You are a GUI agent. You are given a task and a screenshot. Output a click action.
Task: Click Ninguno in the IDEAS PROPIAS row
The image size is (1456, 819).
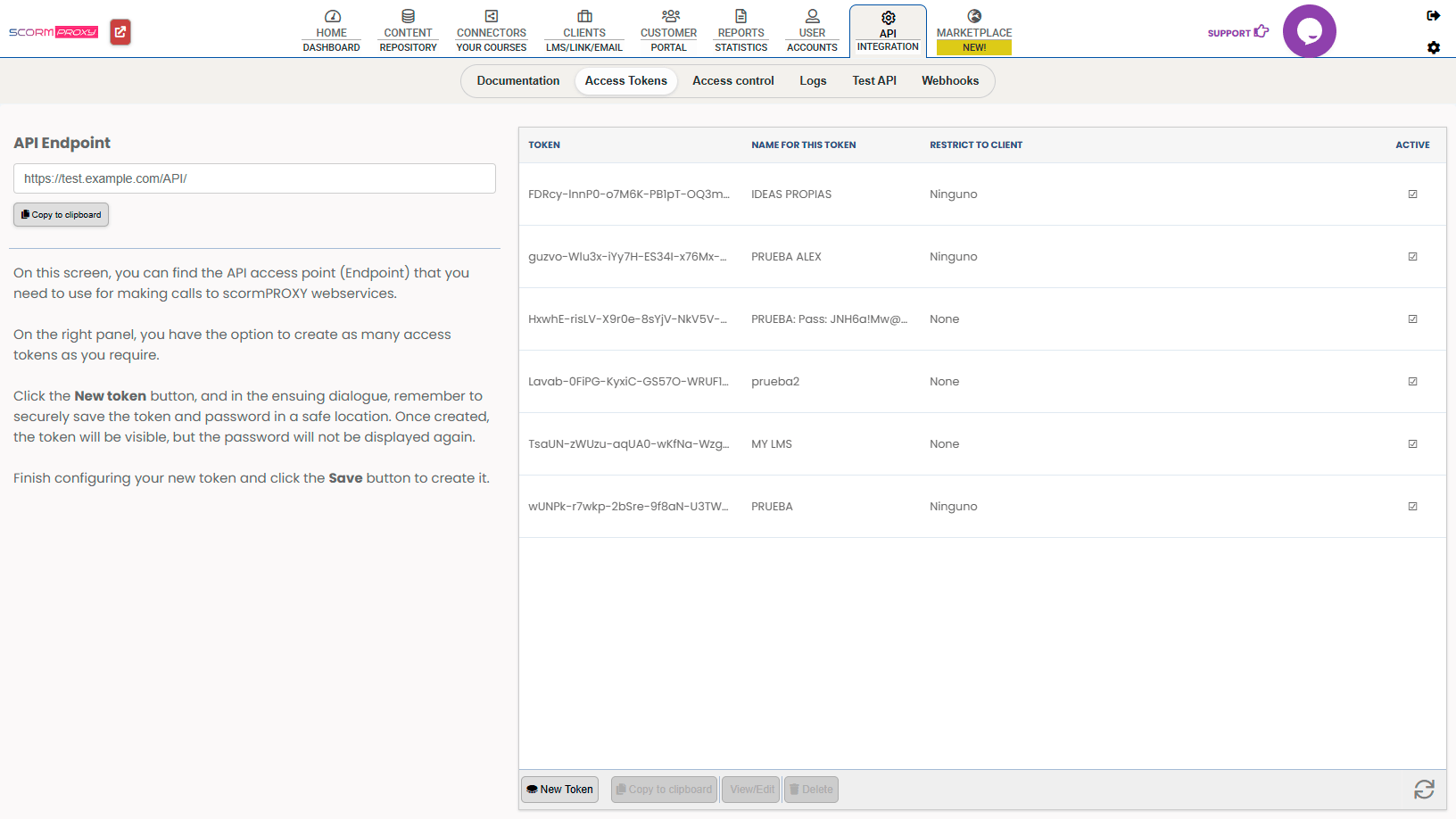click(954, 194)
